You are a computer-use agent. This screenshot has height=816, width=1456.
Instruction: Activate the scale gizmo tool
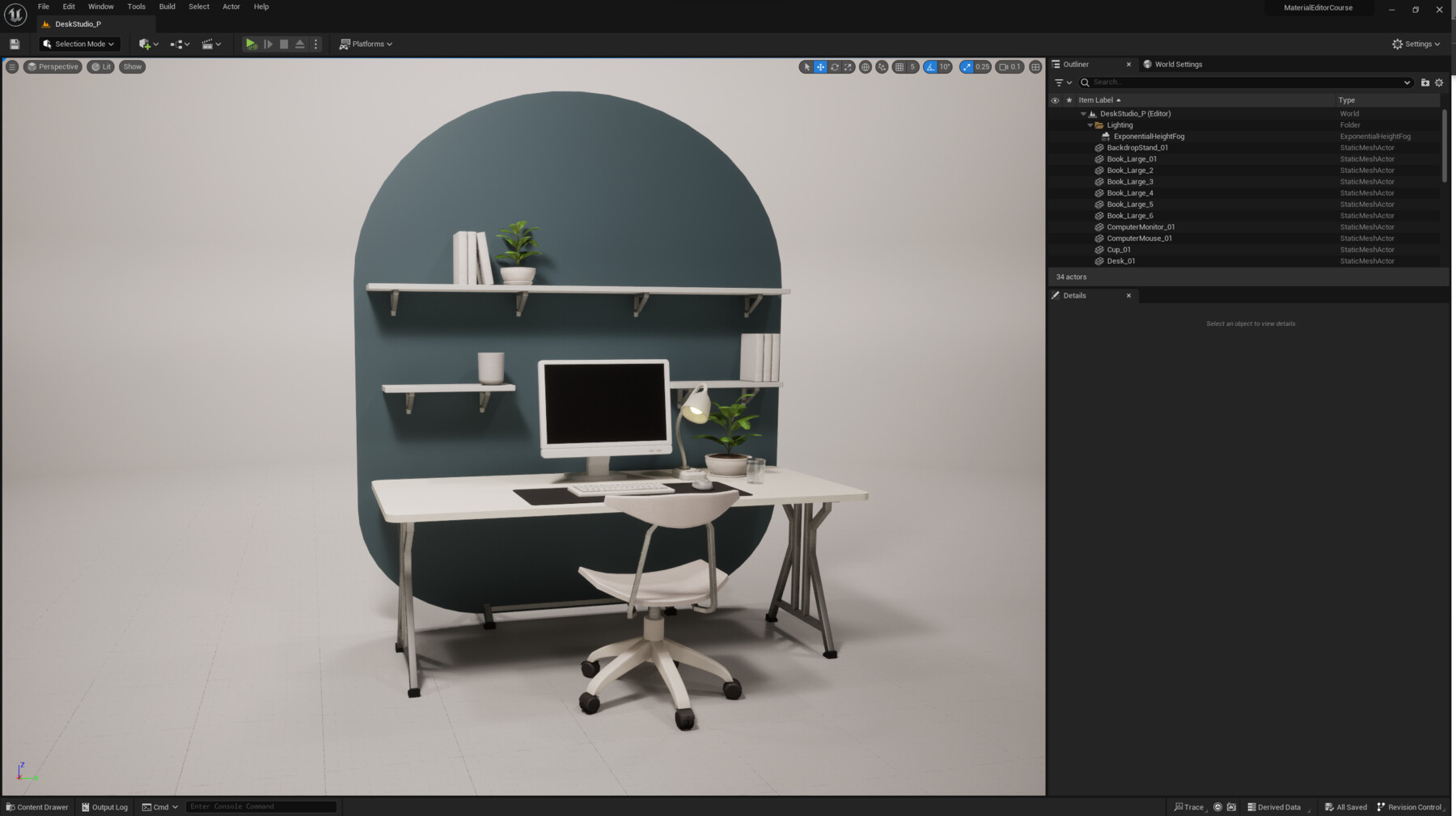[848, 67]
